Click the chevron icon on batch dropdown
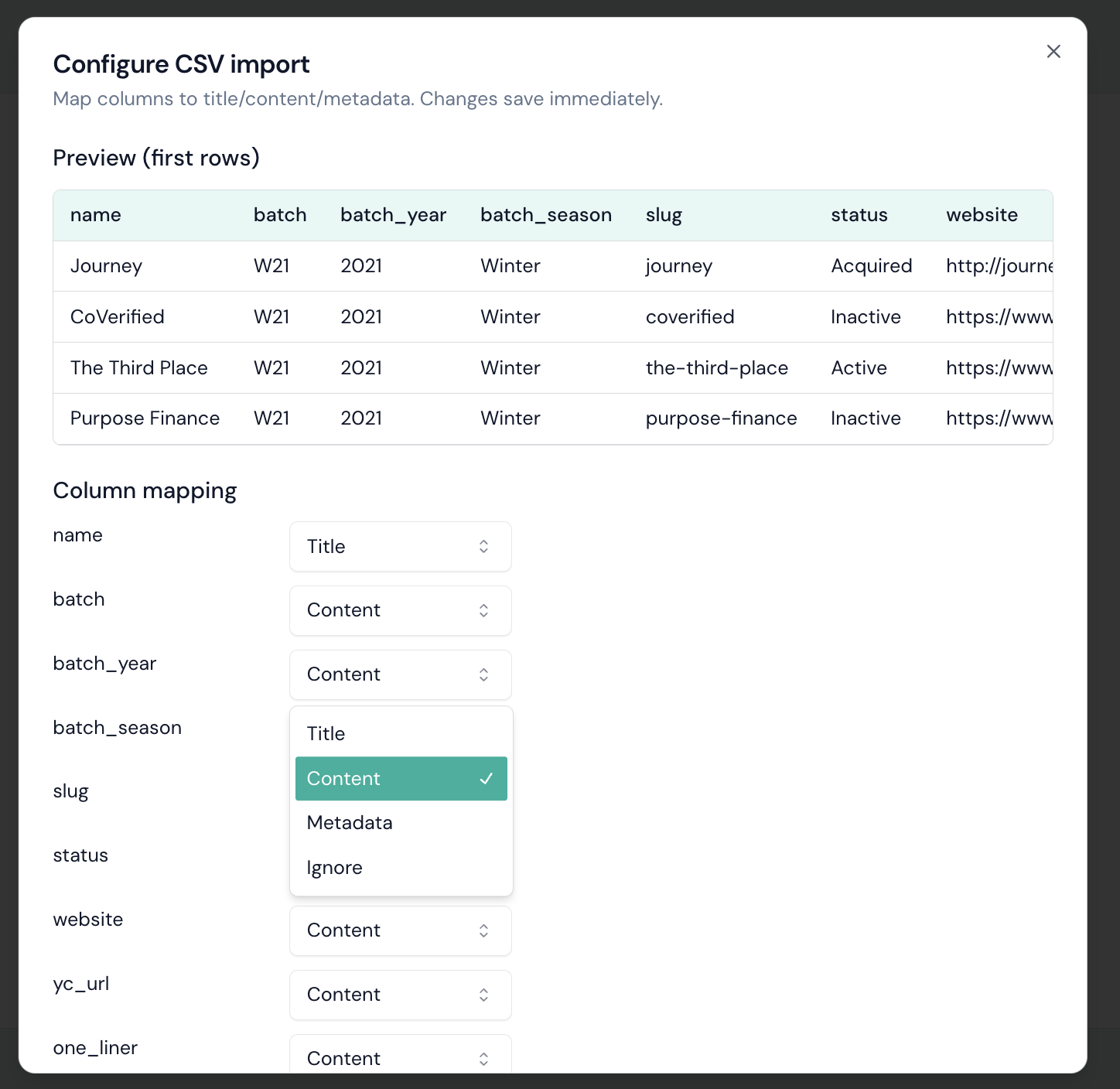The image size is (1120, 1089). pos(483,610)
